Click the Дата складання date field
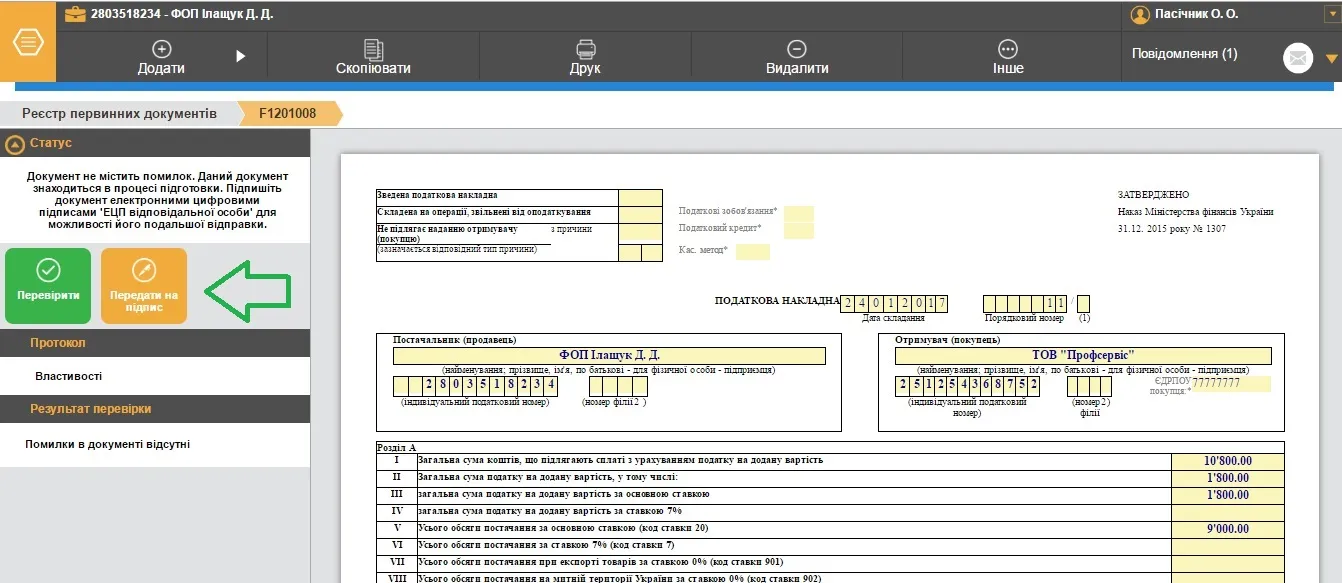This screenshot has height=583, width=1342. point(894,303)
